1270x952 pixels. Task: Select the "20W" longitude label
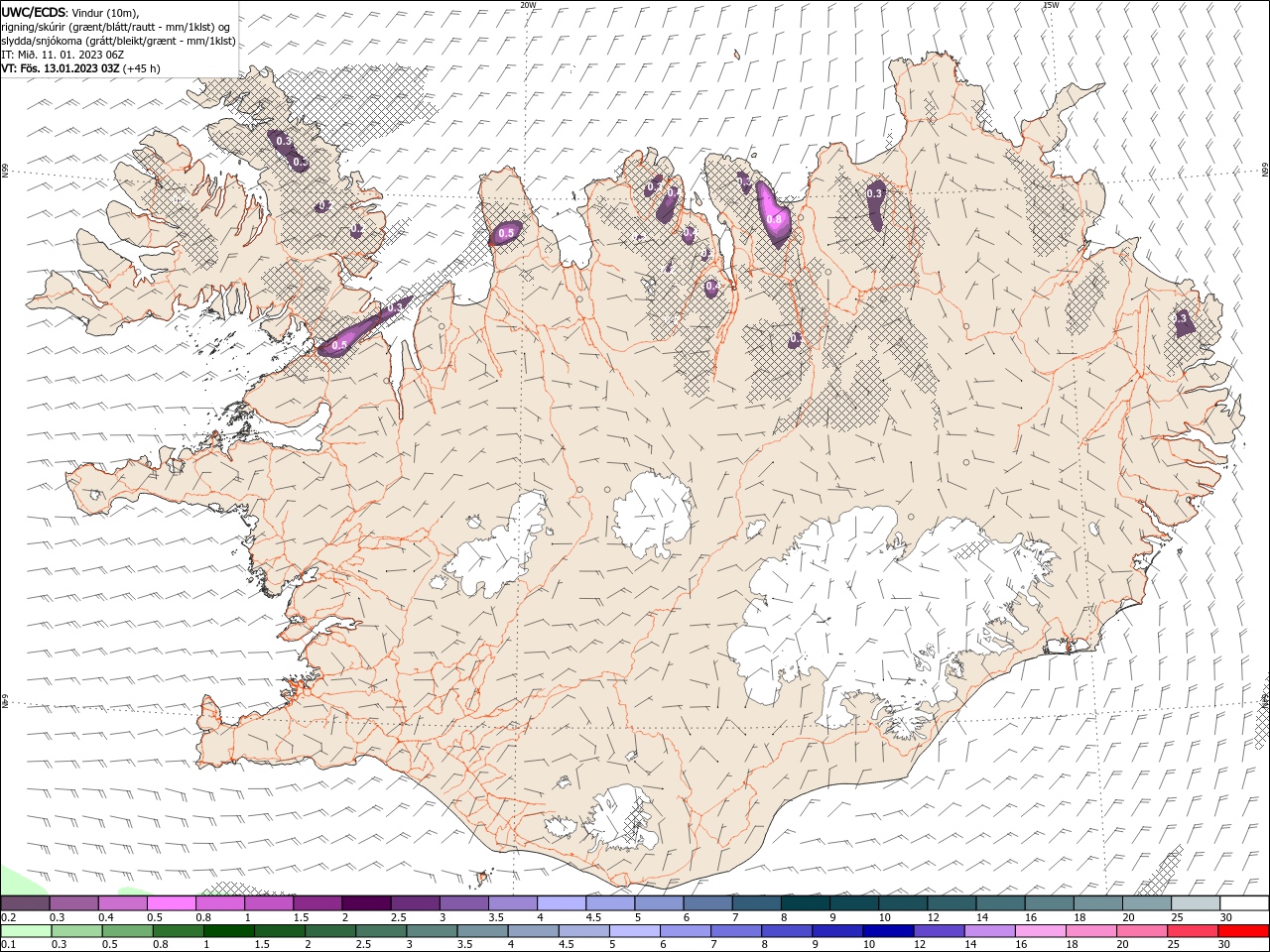[528, 5]
